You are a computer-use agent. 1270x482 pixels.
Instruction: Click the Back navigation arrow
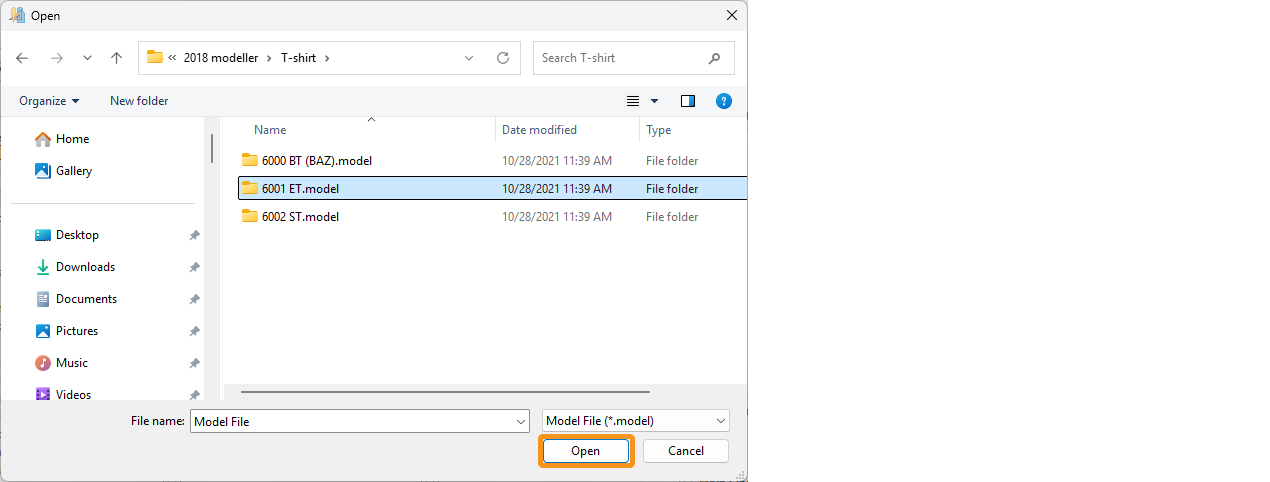pos(22,58)
